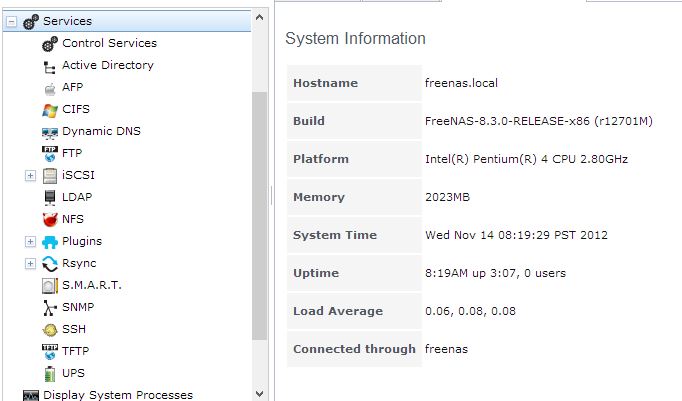This screenshot has height=401, width=682.
Task: Open the Active Directory tree icon
Action: (x=50, y=67)
